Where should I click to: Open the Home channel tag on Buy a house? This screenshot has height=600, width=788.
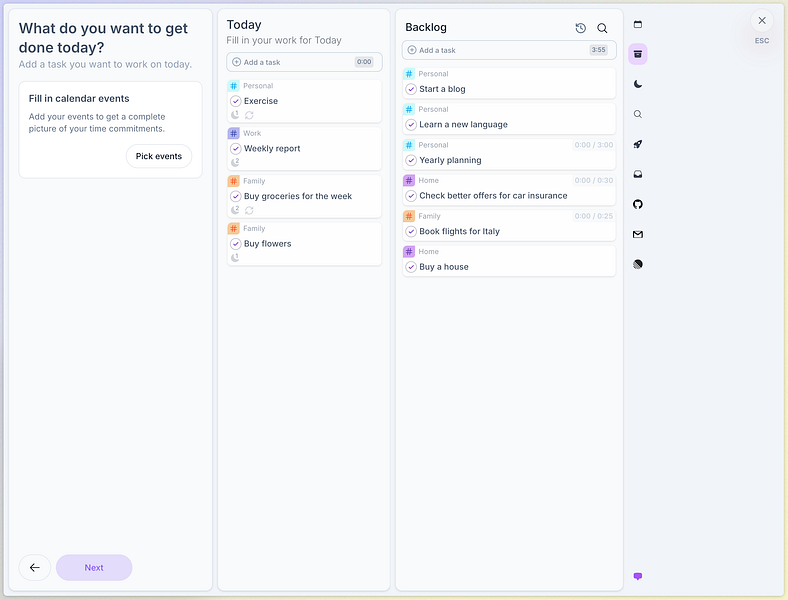(x=422, y=251)
